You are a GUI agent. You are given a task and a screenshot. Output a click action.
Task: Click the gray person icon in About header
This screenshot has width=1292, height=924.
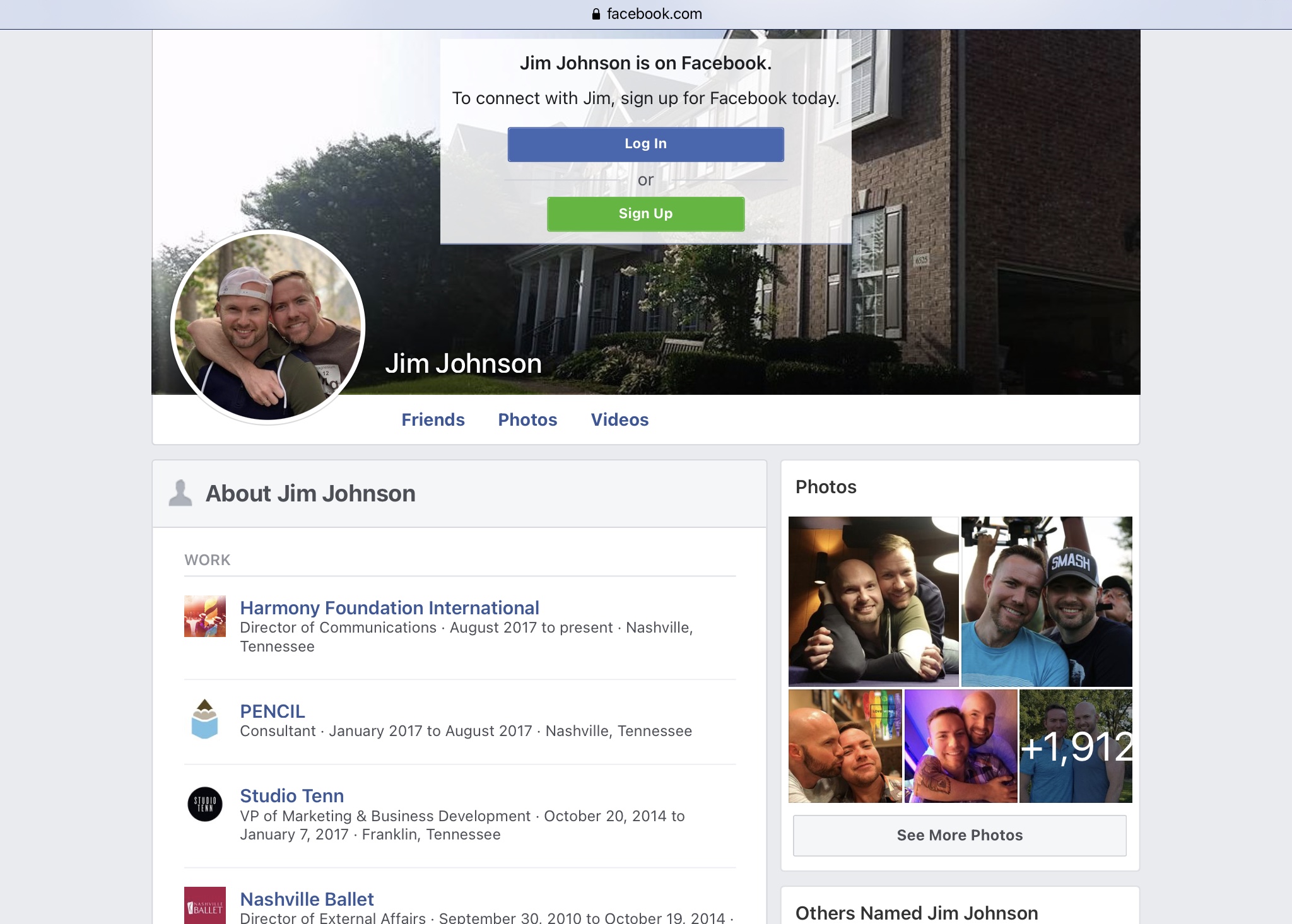tap(180, 493)
